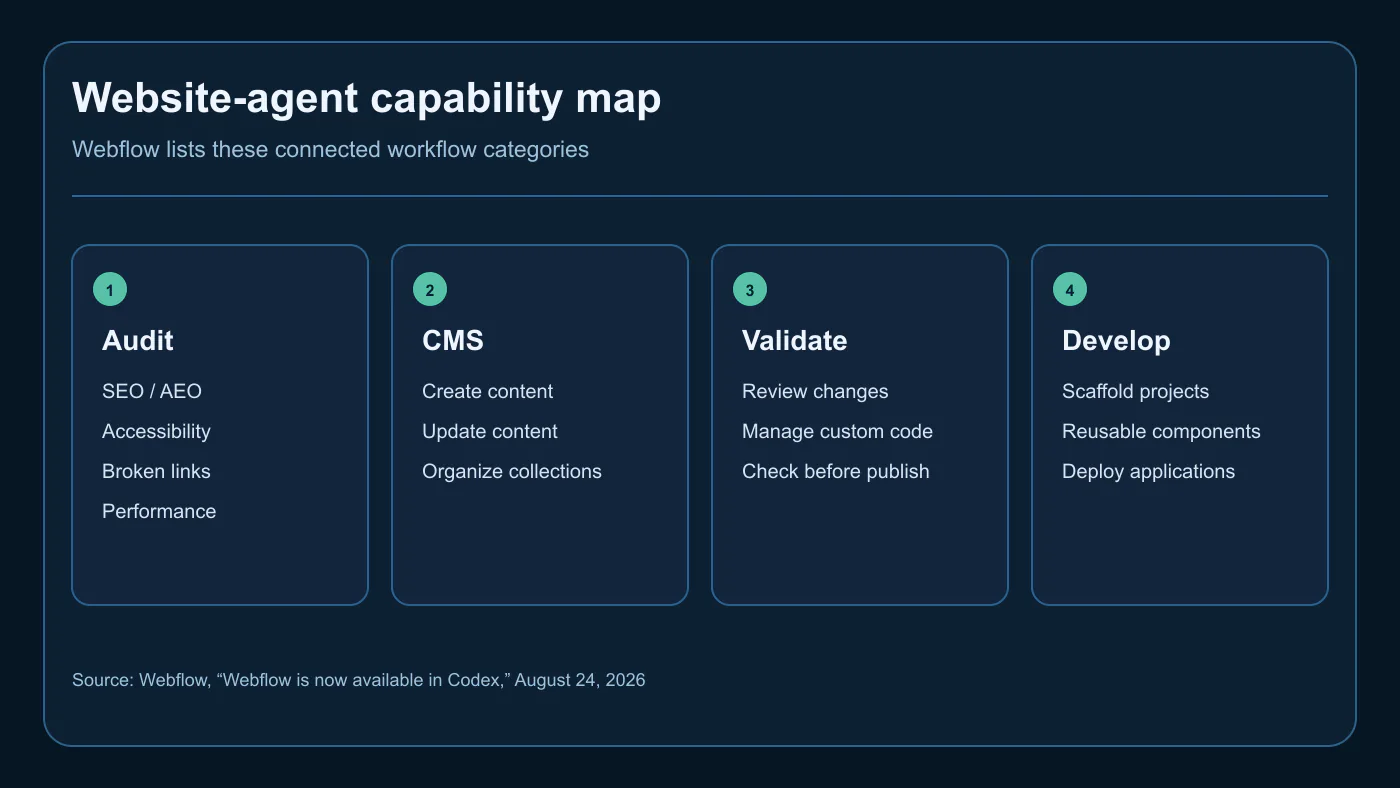1400x788 pixels.
Task: Click the 'Reusable components' item
Action: tap(1162, 432)
